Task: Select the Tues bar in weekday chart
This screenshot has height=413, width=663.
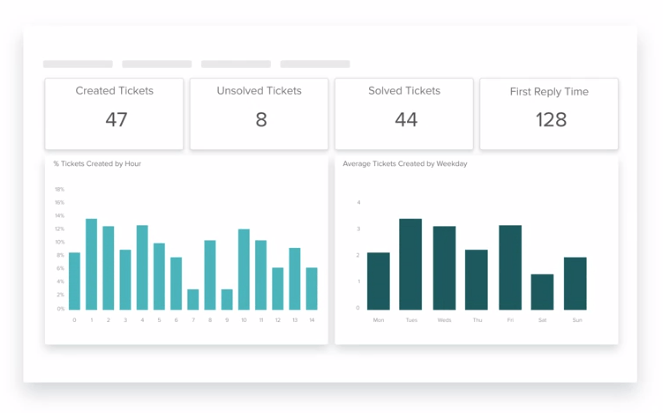Action: point(411,264)
